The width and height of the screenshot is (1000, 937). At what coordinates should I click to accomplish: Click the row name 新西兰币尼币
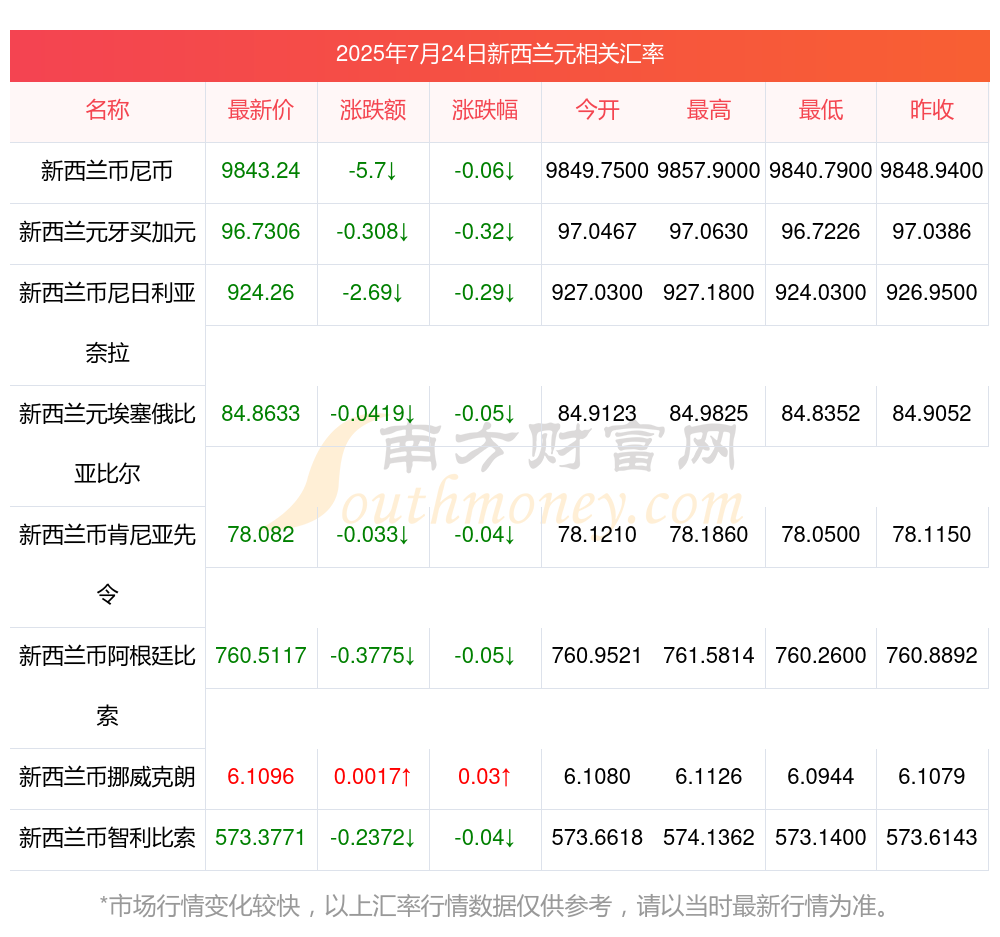107,171
